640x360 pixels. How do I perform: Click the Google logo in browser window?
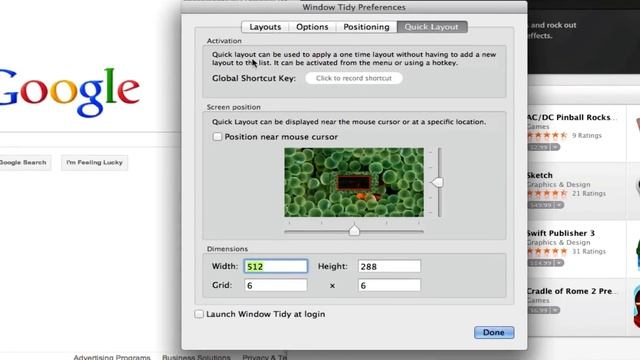pos(70,92)
